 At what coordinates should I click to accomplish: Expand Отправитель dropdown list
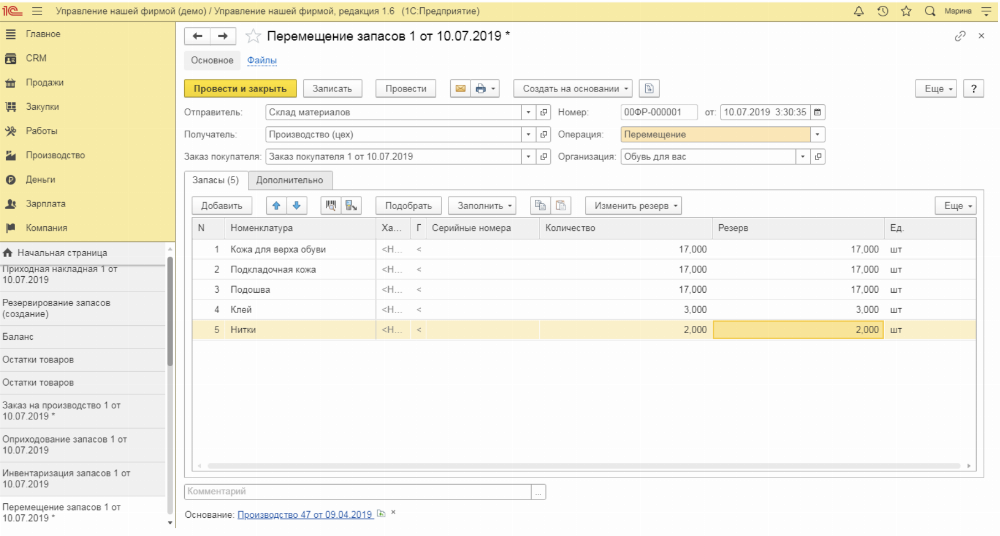pos(528,112)
